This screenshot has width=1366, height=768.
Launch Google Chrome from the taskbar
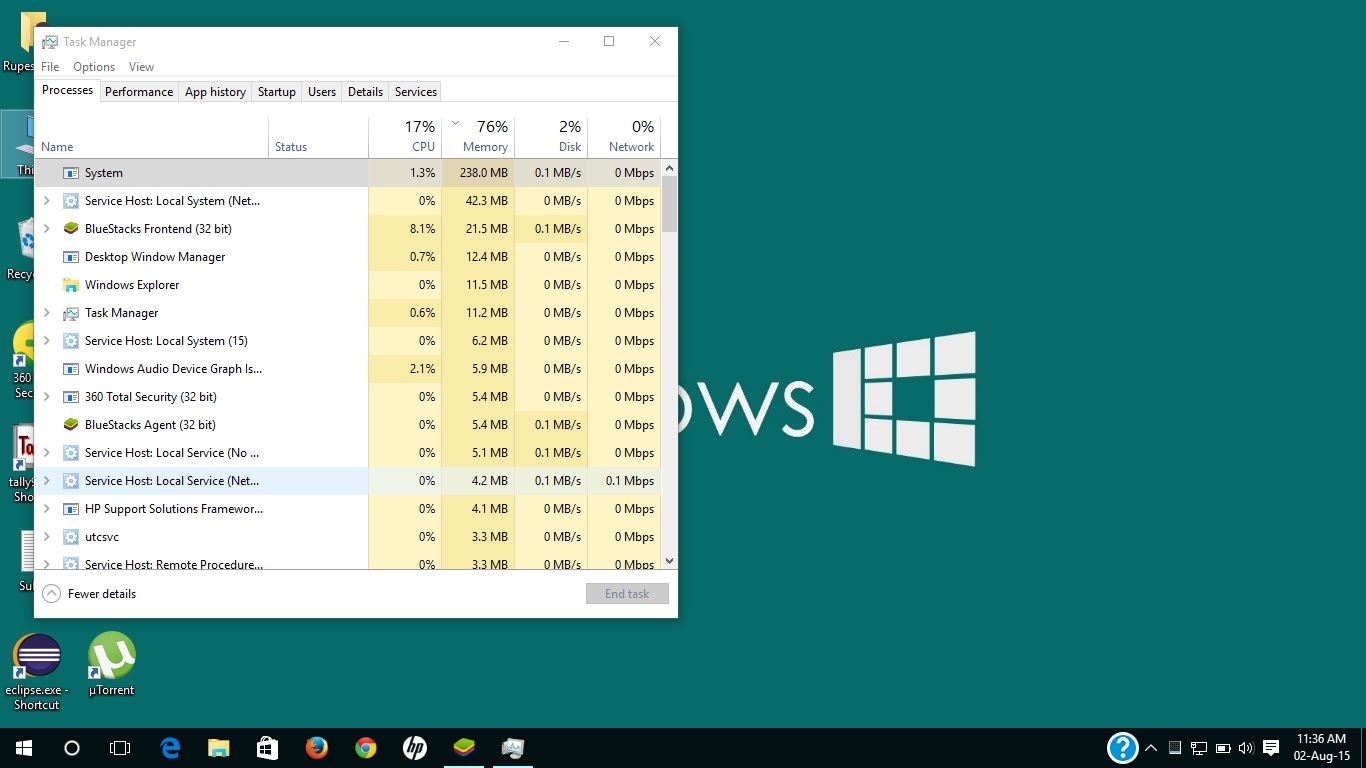[366, 748]
